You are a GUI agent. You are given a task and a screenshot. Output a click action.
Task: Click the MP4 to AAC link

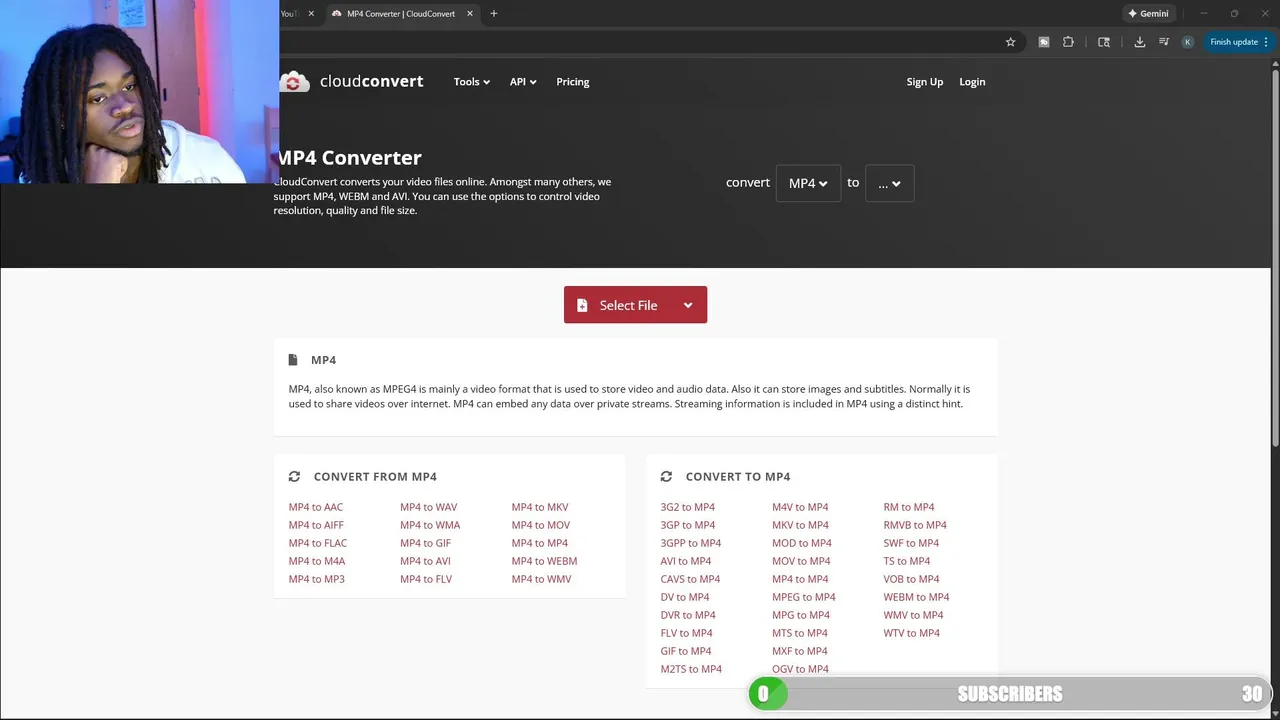[x=316, y=507]
